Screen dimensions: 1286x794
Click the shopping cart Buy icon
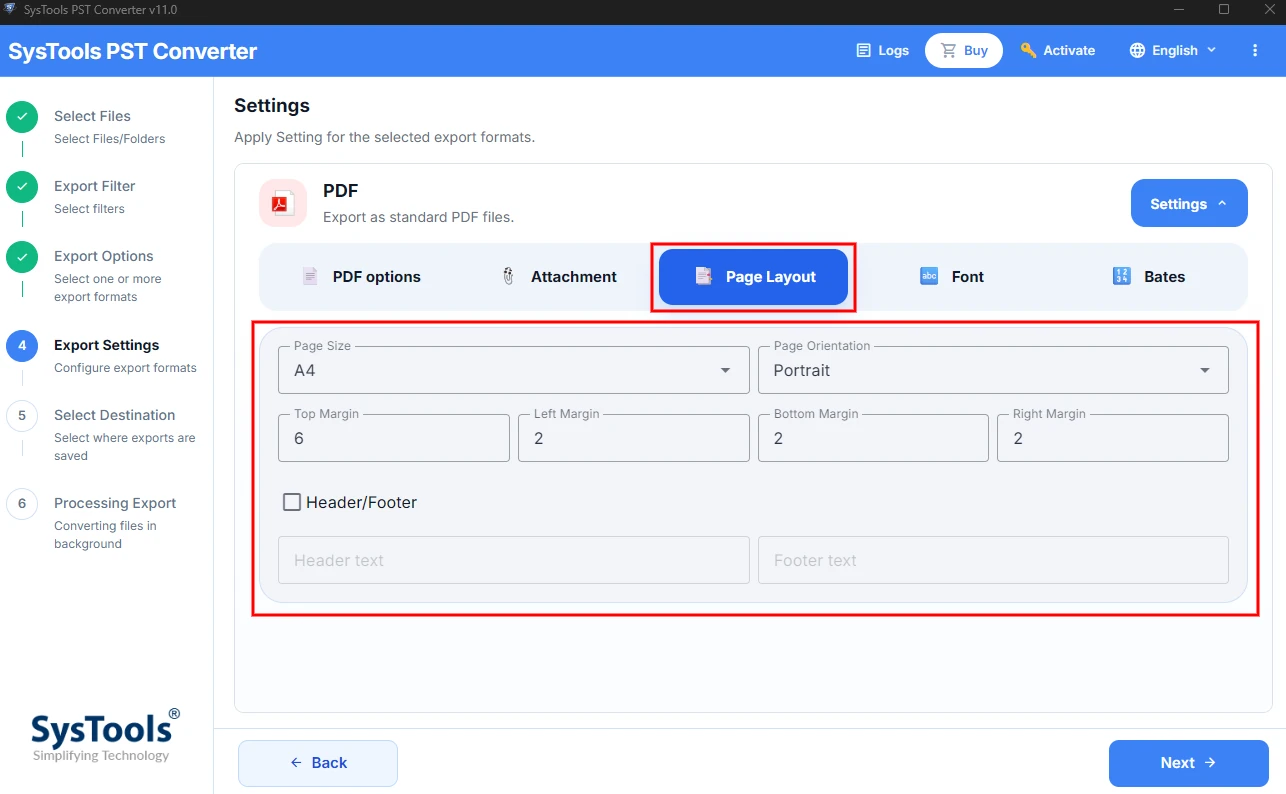point(949,50)
